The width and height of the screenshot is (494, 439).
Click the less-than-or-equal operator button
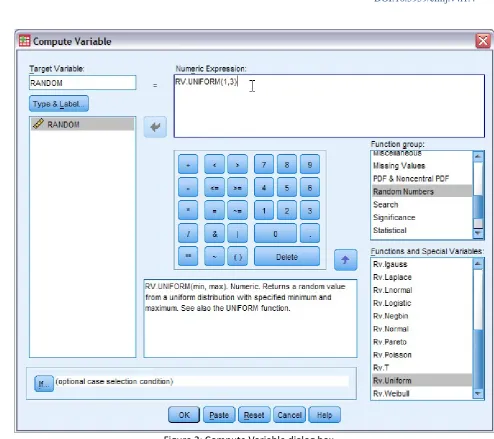pos(214,188)
